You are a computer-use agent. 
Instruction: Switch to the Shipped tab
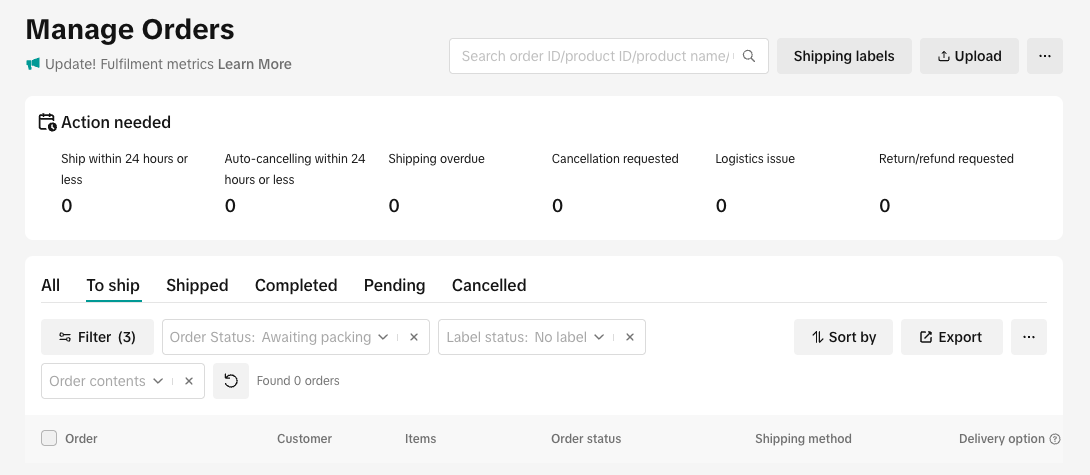pos(197,286)
